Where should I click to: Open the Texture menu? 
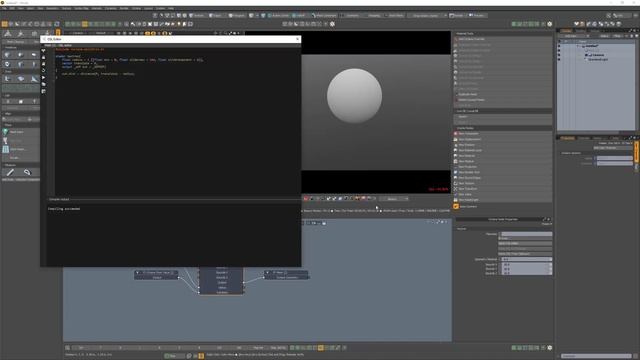point(66,8)
